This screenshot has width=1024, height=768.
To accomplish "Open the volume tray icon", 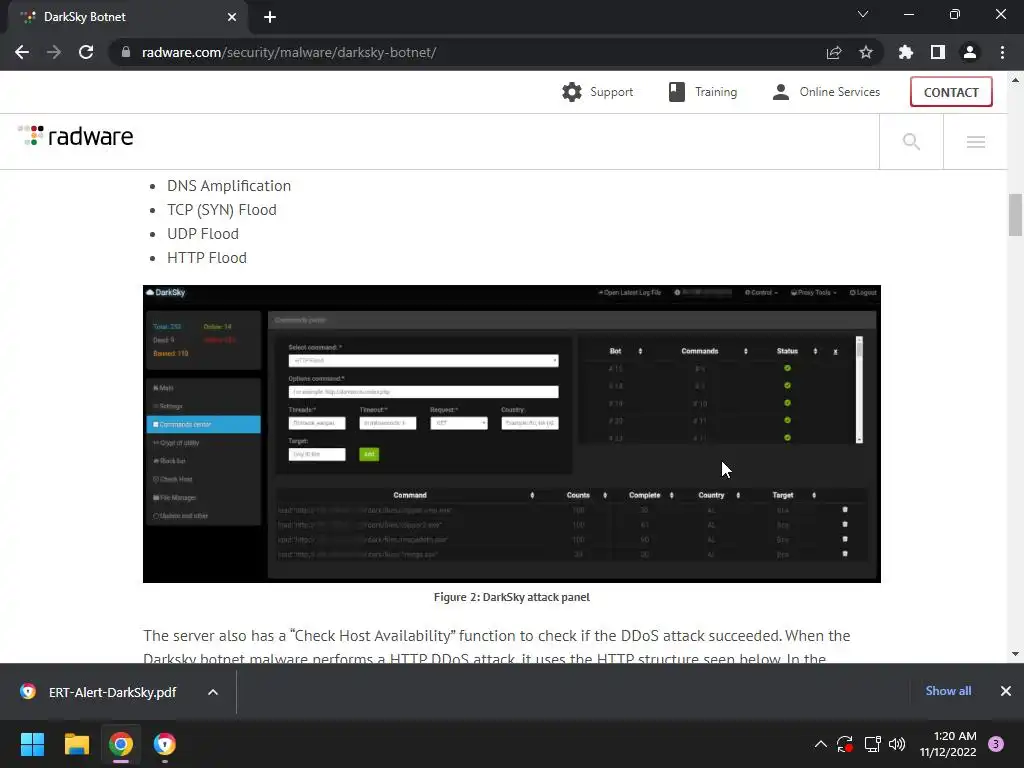I will [897, 744].
